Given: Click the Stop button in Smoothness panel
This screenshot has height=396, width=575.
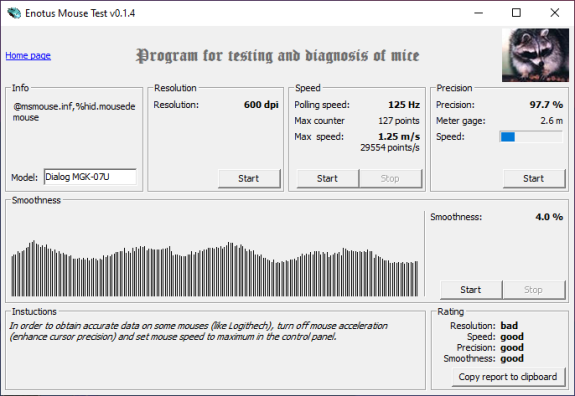Looking at the screenshot, I should tap(534, 290).
